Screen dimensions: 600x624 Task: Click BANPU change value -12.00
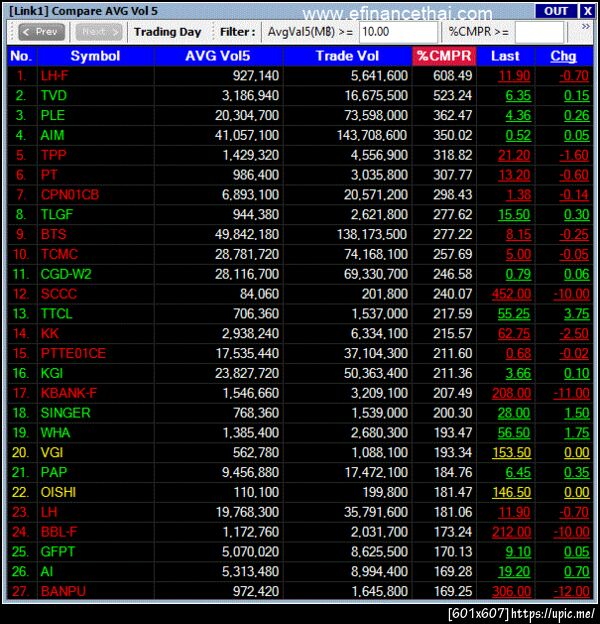pos(571,591)
